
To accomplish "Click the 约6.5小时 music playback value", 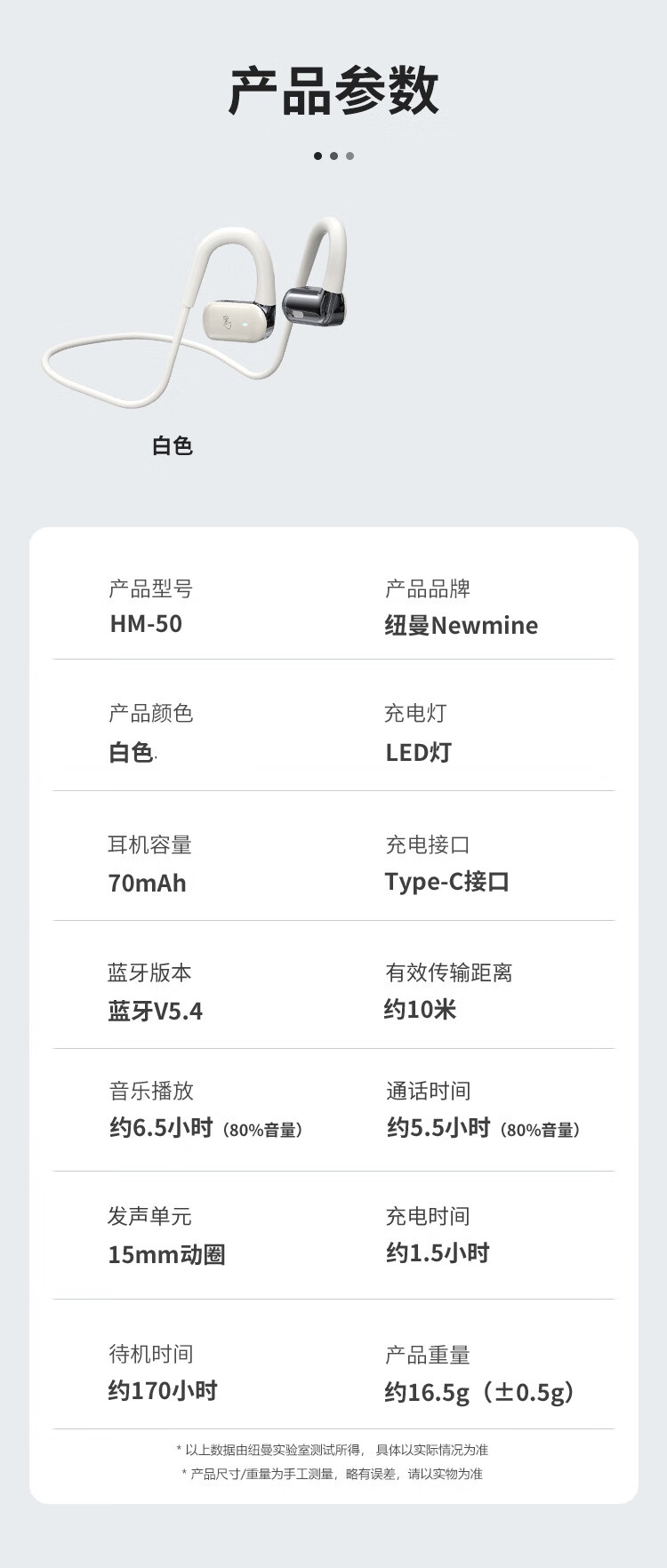I will (x=161, y=1128).
